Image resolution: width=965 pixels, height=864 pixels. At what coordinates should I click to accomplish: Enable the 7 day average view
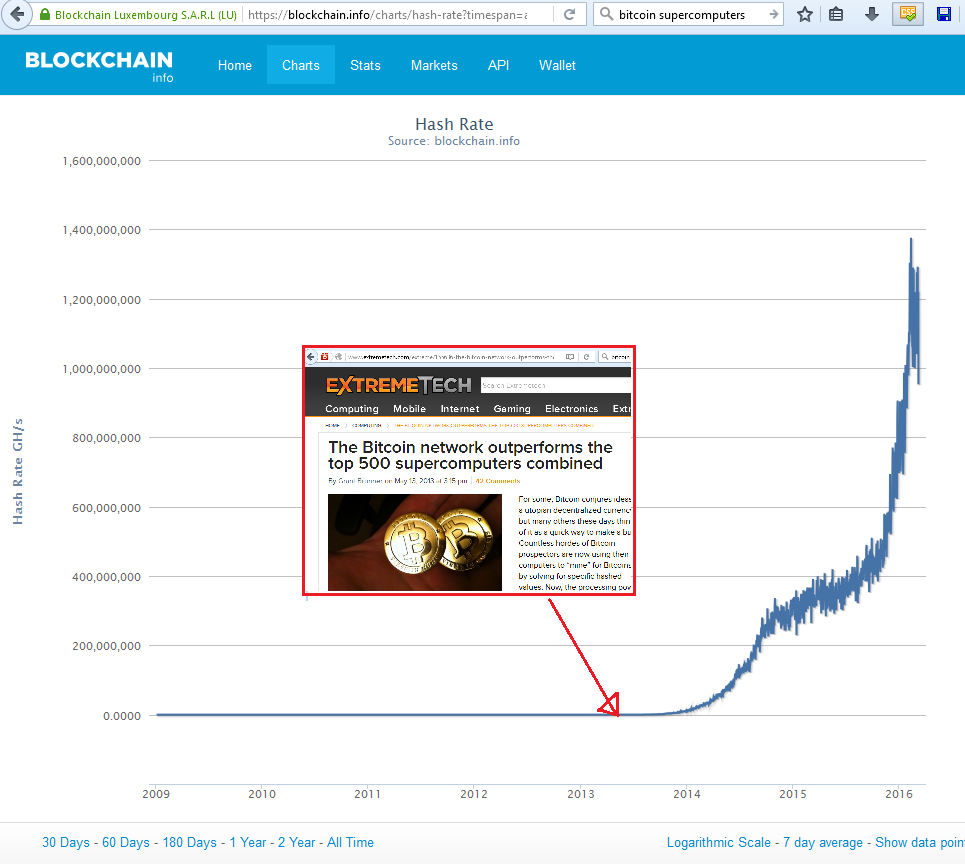[823, 842]
